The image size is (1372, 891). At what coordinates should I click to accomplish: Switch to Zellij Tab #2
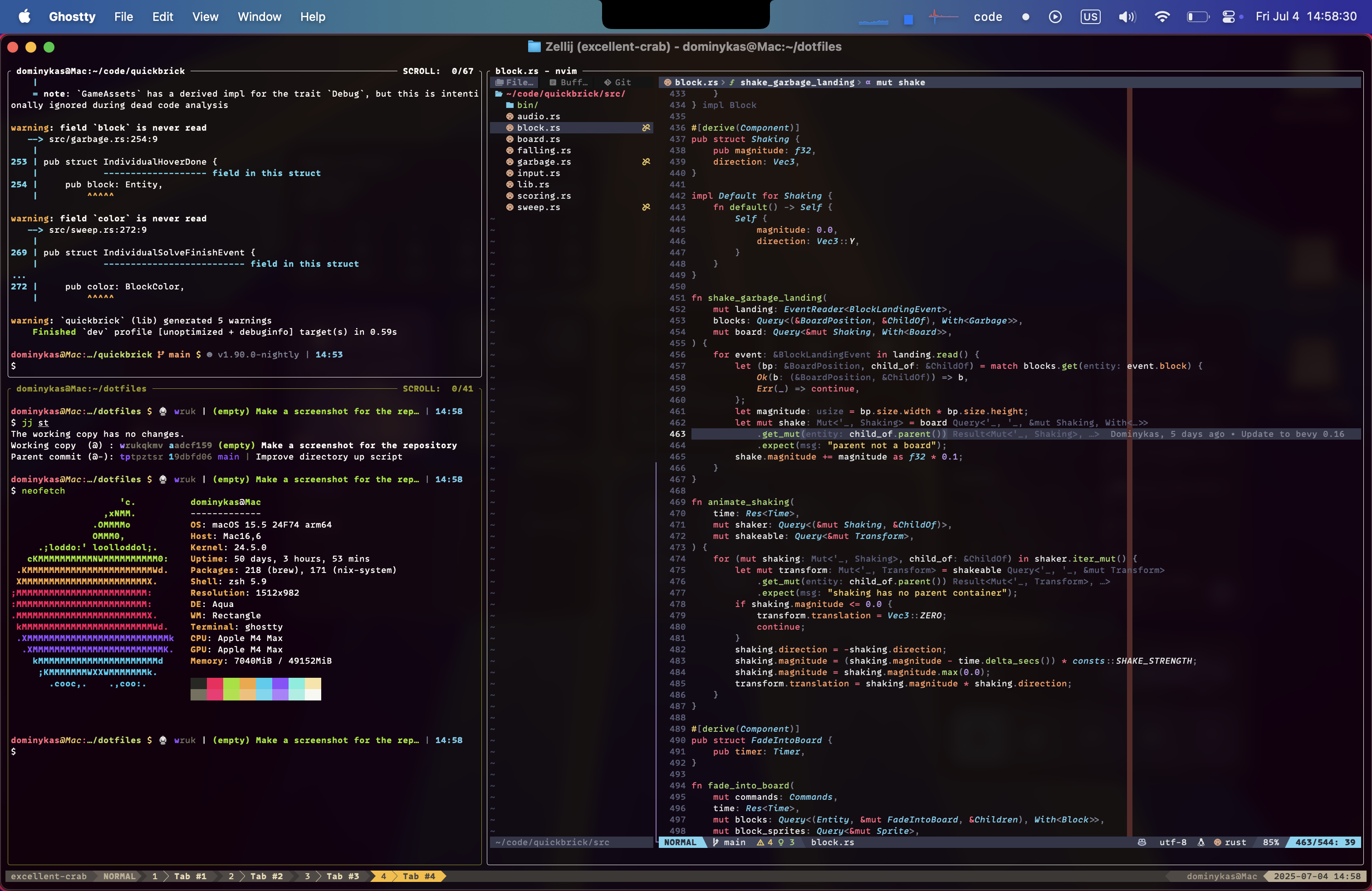(266, 876)
